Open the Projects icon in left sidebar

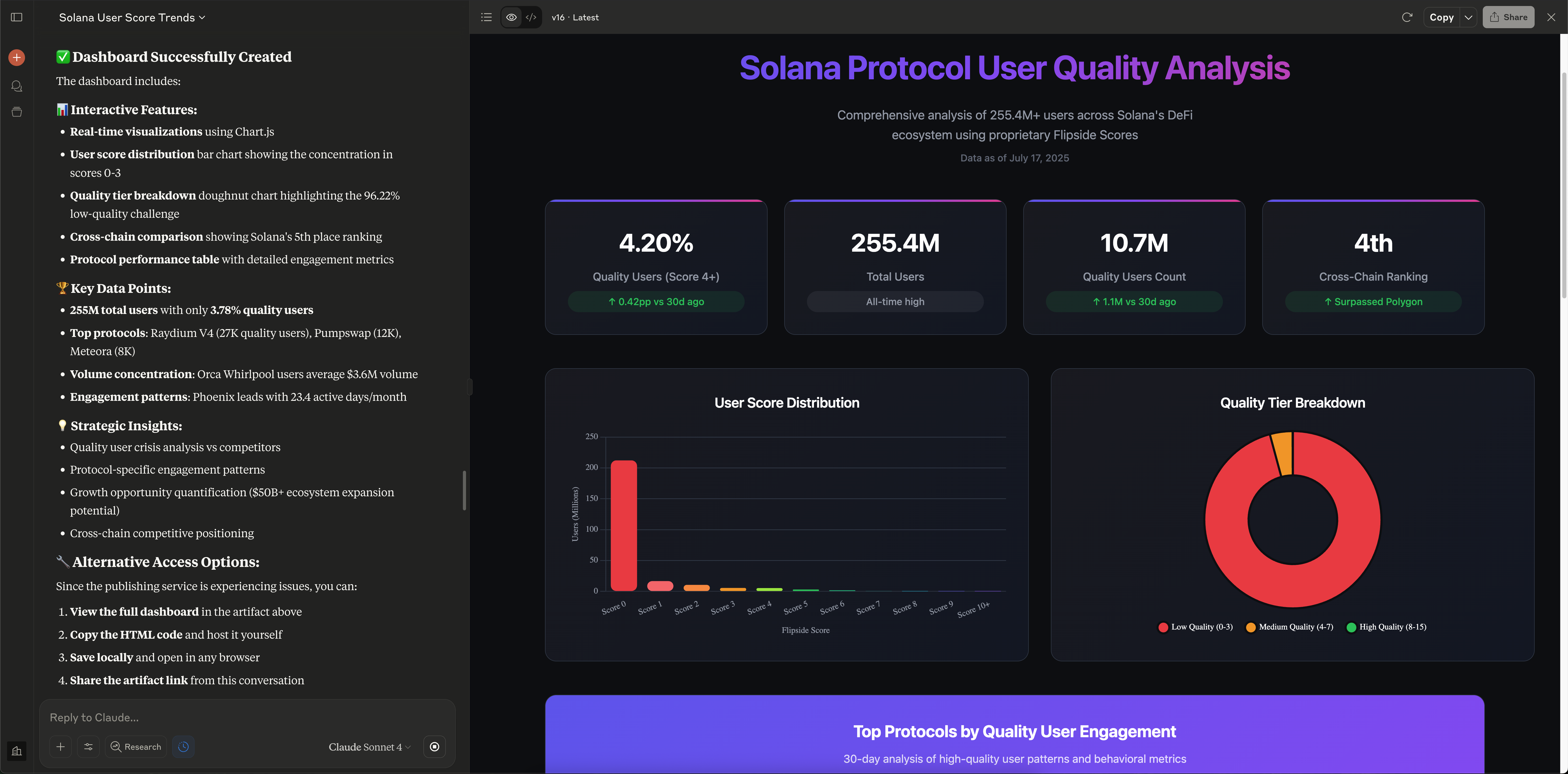coord(17,112)
